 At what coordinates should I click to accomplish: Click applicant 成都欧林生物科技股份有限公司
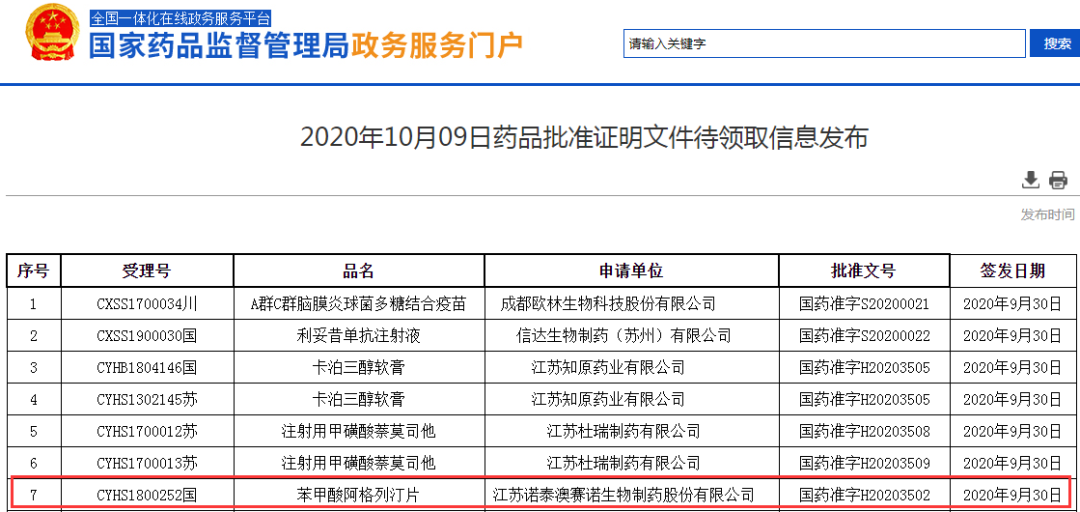[x=608, y=303]
